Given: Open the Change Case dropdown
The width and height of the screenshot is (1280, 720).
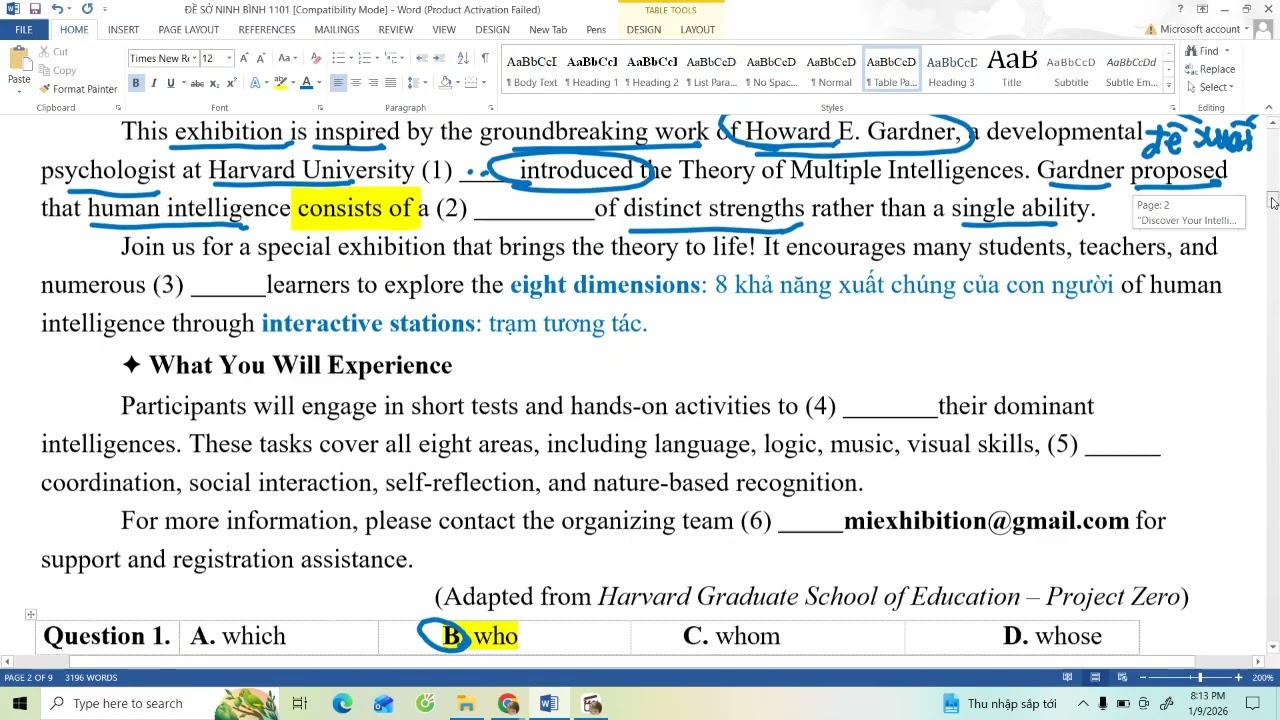Looking at the screenshot, I should tap(288, 58).
